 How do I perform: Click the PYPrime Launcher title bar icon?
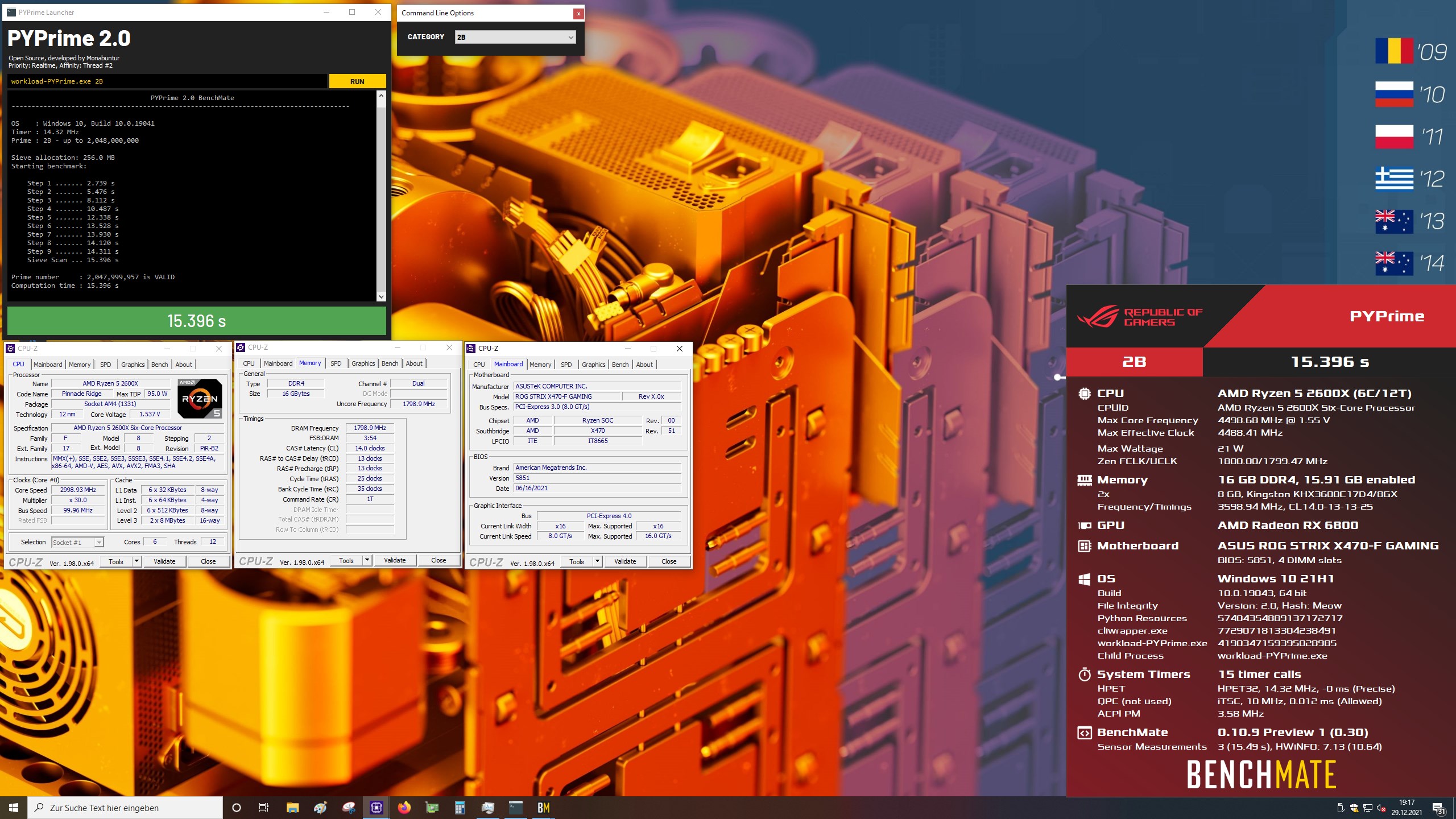coord(11,12)
